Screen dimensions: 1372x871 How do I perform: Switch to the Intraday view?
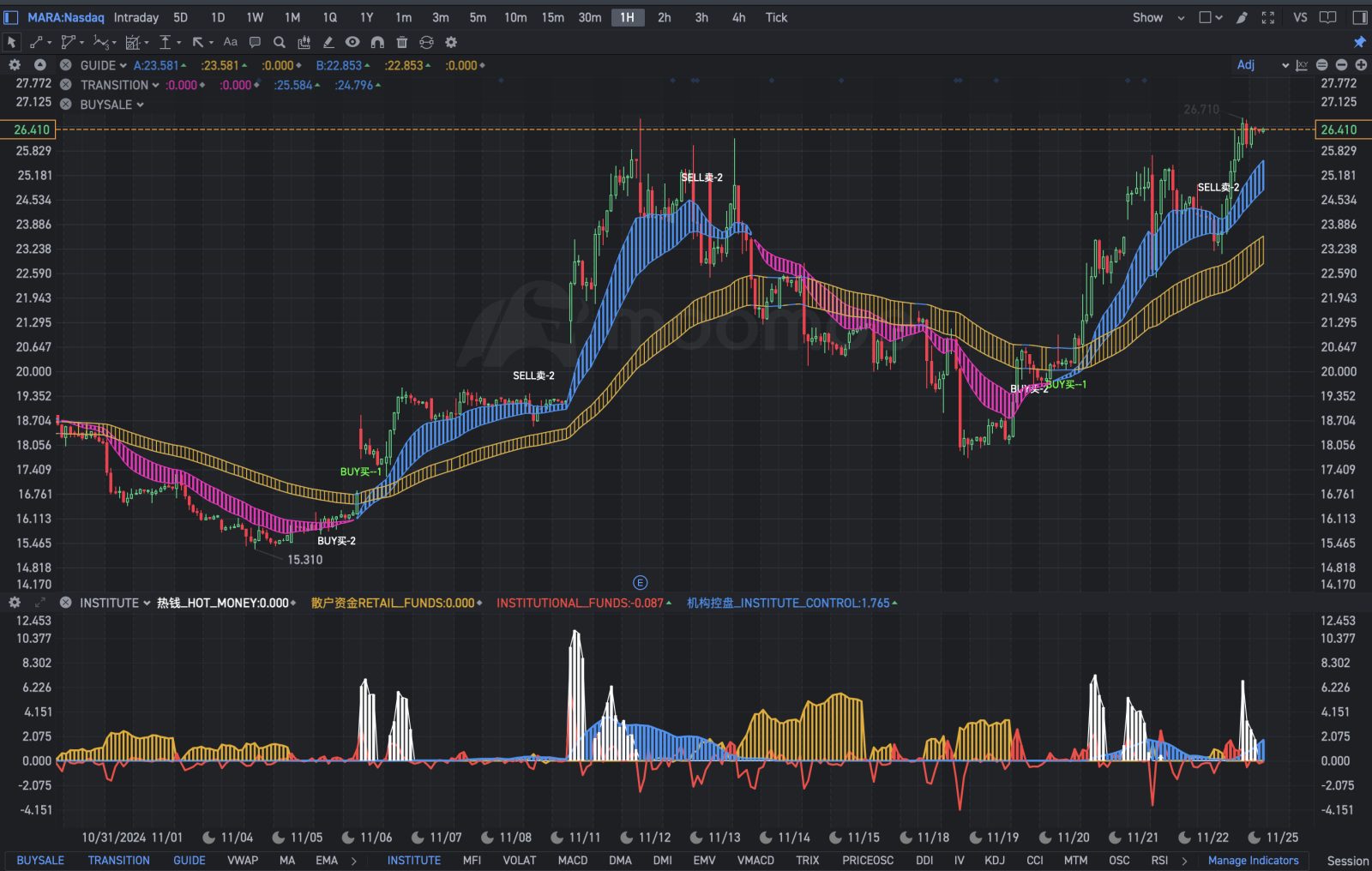point(136,17)
